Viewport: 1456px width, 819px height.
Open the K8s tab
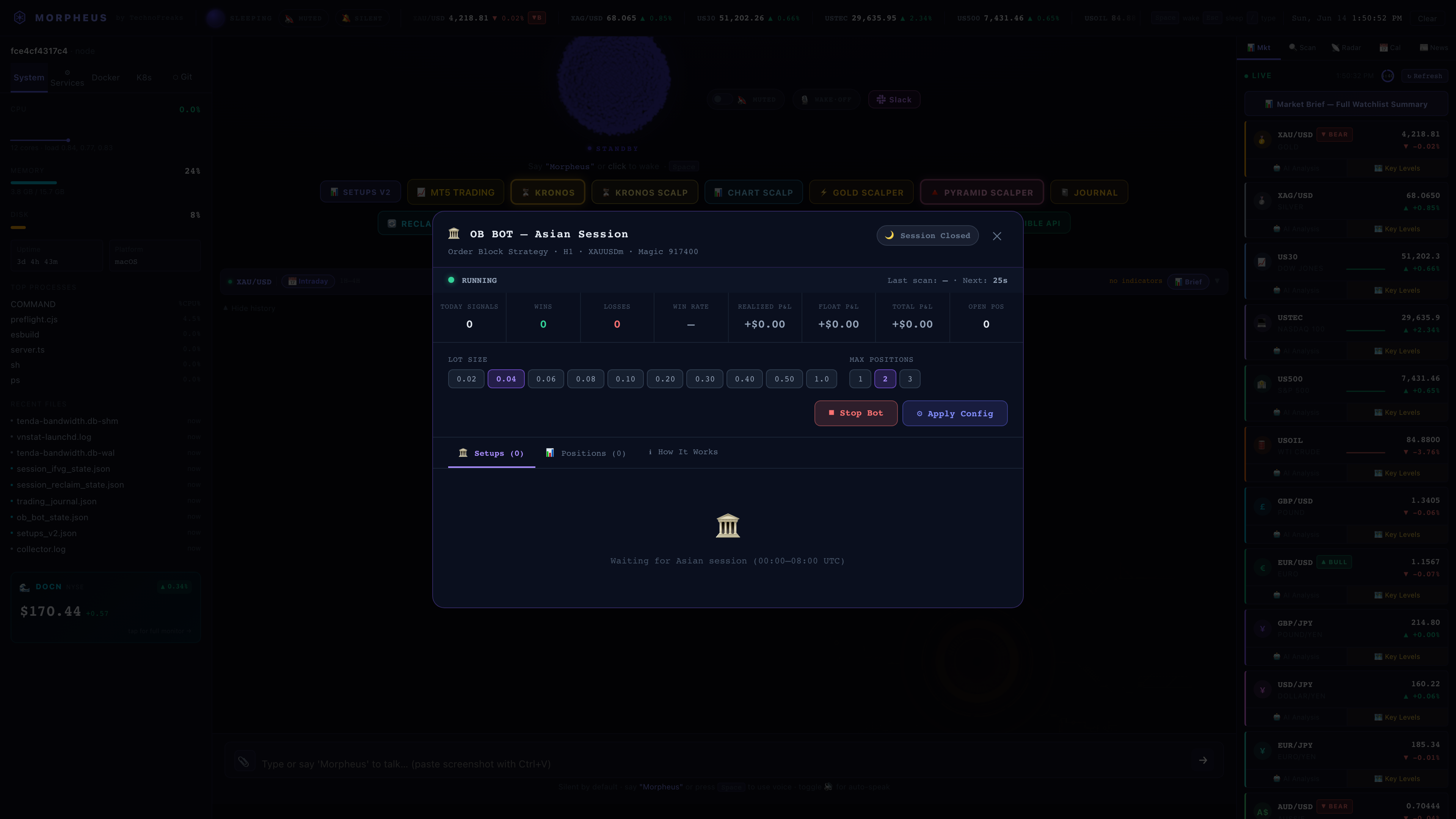click(144, 77)
